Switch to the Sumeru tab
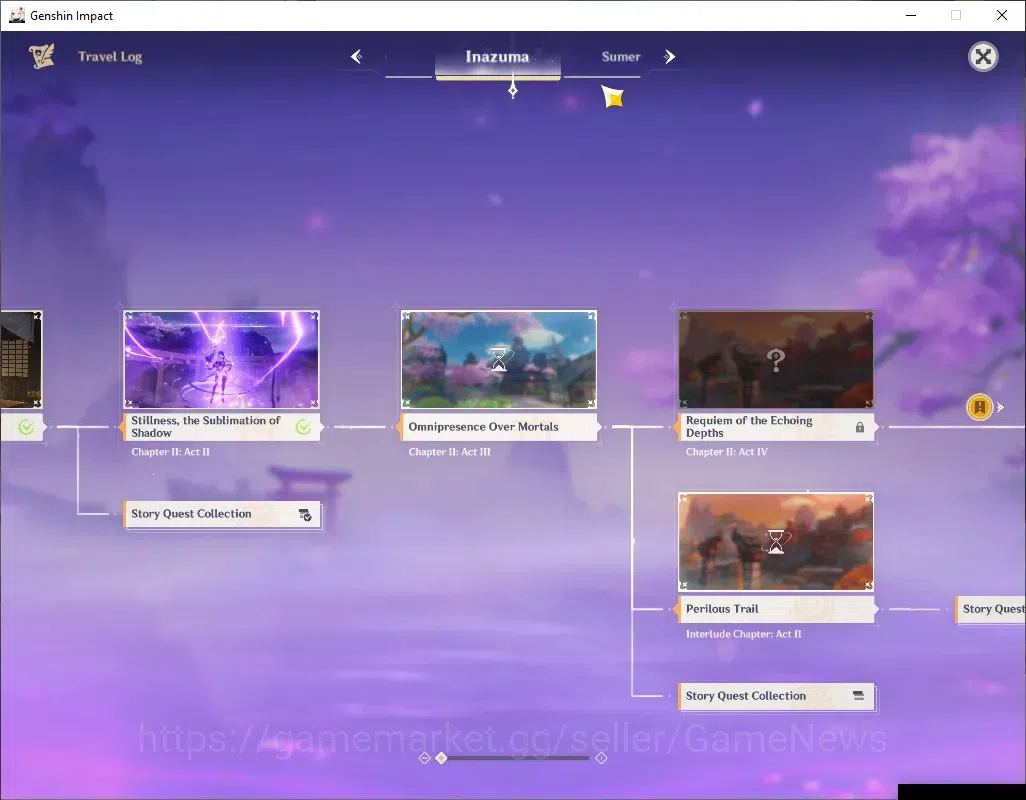The image size is (1026, 800). tap(620, 57)
